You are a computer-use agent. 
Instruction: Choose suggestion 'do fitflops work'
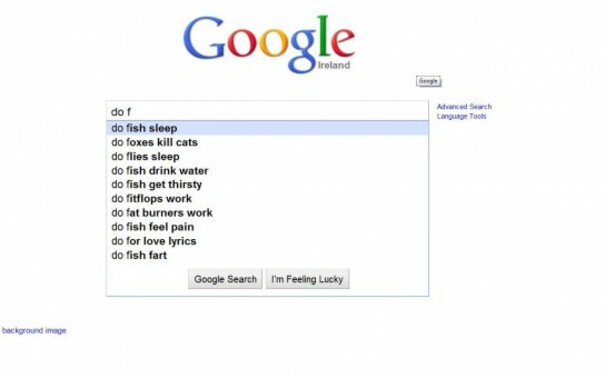[267, 199]
